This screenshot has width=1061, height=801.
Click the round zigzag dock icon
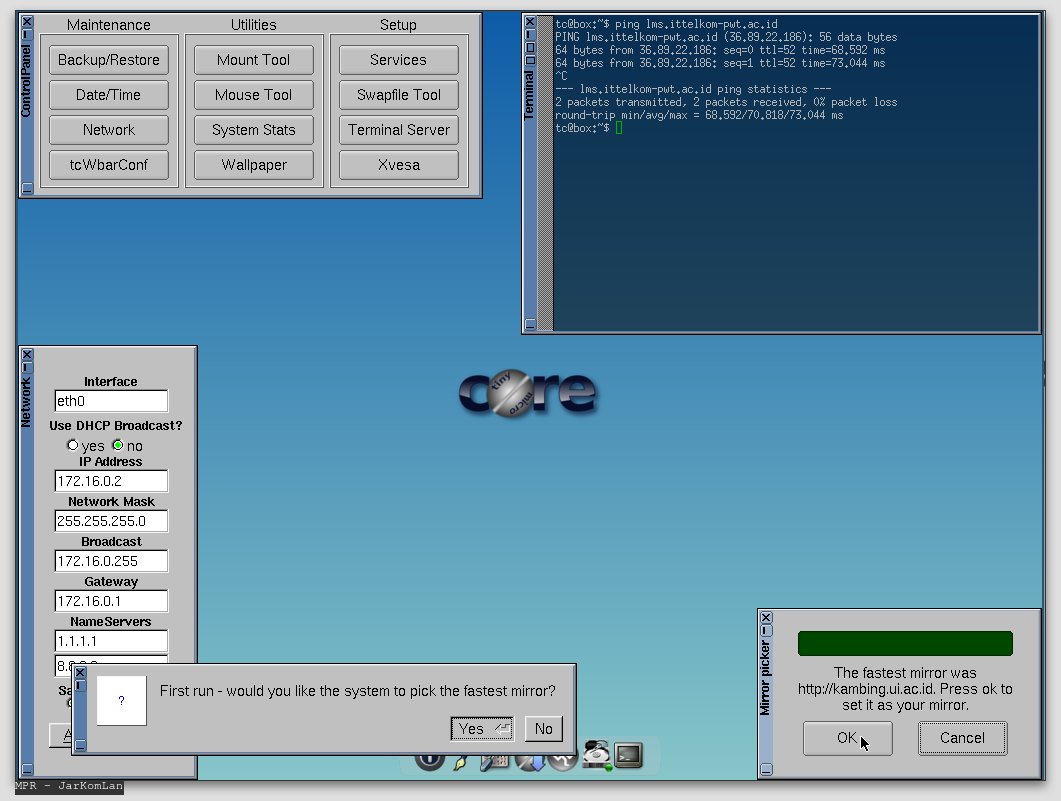click(563, 761)
